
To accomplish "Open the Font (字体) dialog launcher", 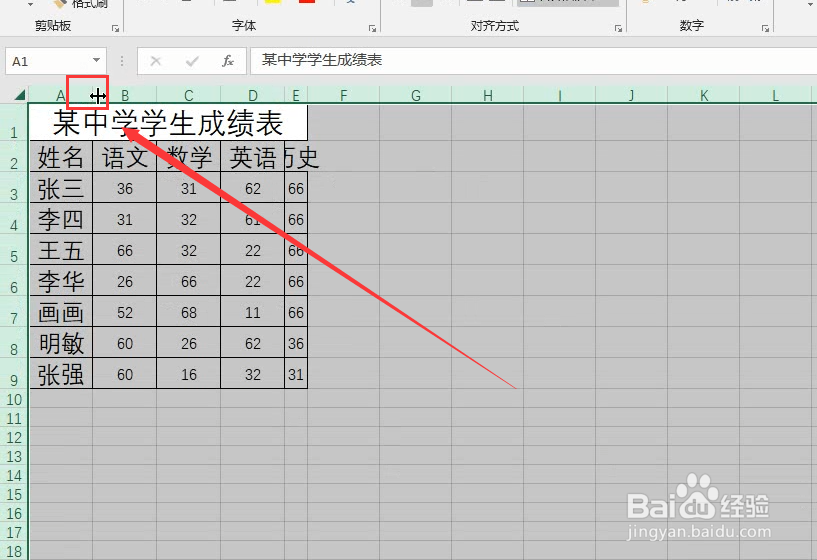I will 372,29.
